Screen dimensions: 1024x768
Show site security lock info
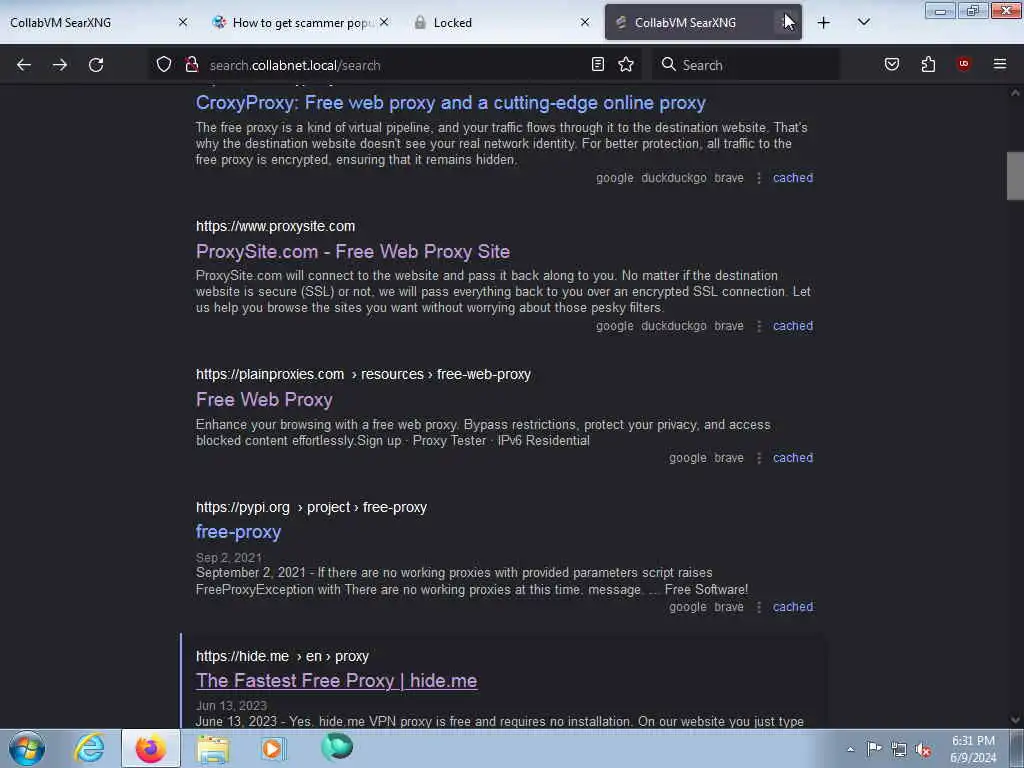[191, 65]
